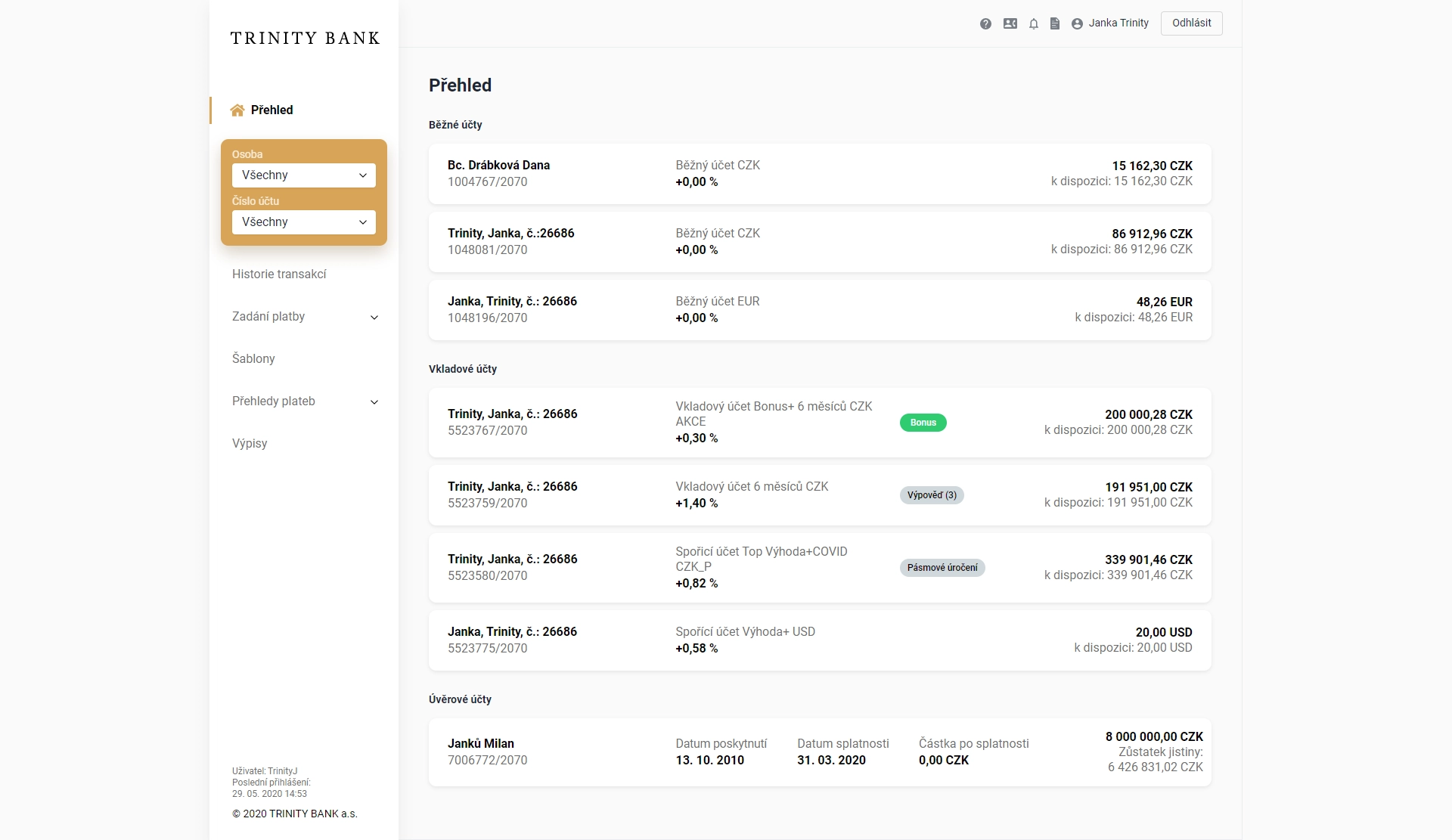Click the Výpověď (3) badge
This screenshot has height=840, width=1452.
[x=932, y=495]
